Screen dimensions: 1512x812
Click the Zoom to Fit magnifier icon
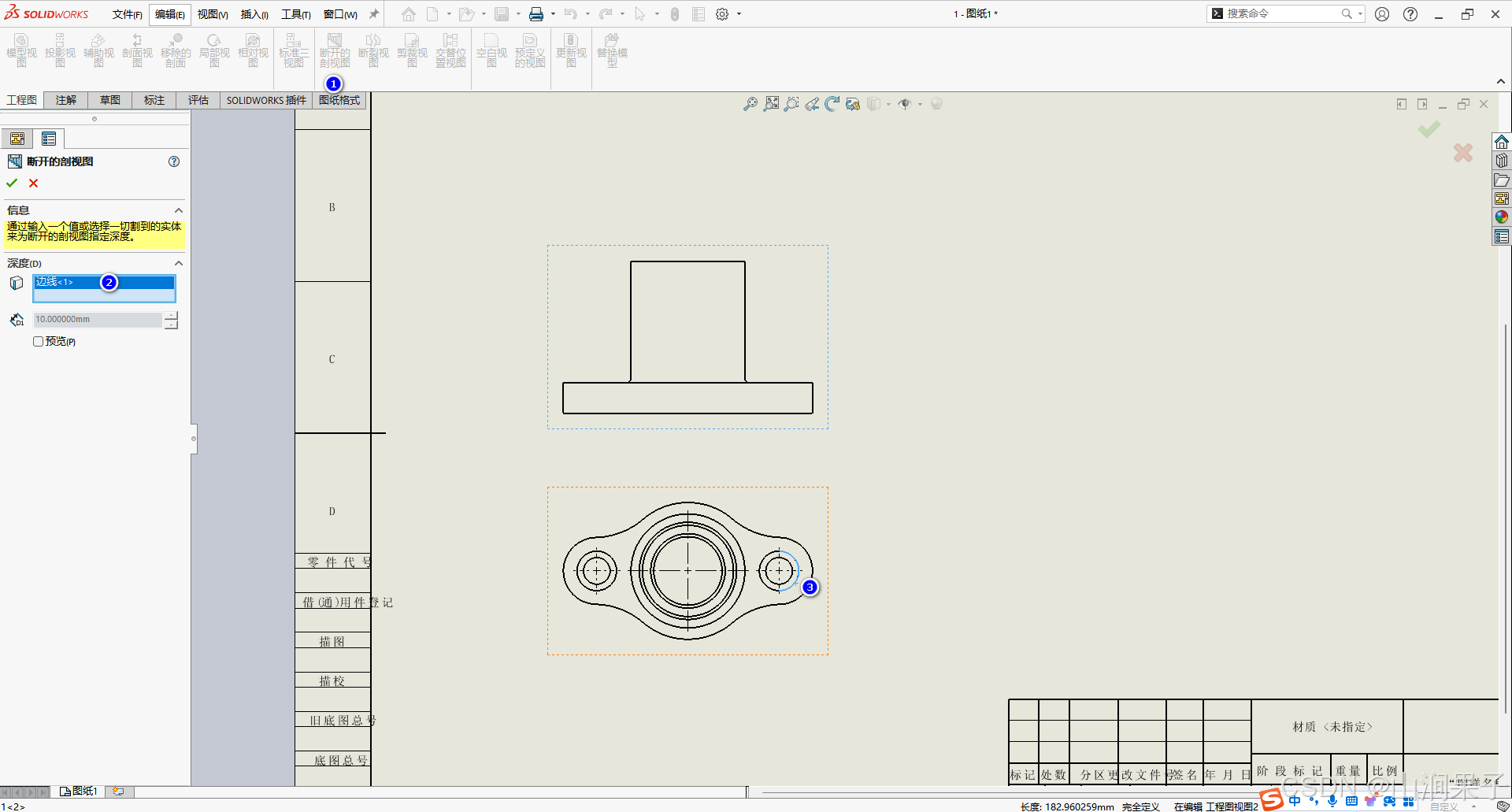(750, 104)
